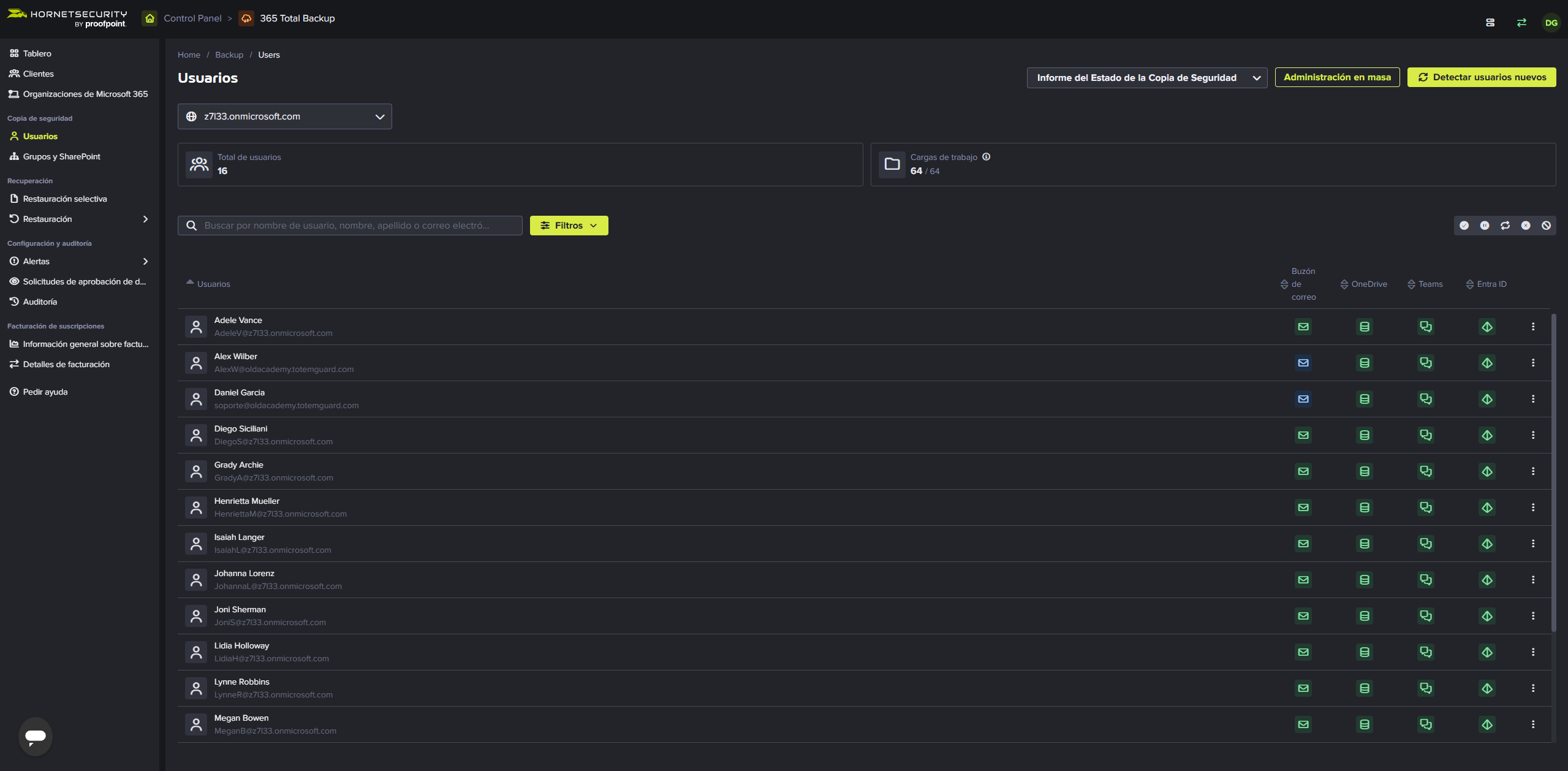Click the pause status filter icon
Image resolution: width=1568 pixels, height=771 pixels.
click(1484, 226)
